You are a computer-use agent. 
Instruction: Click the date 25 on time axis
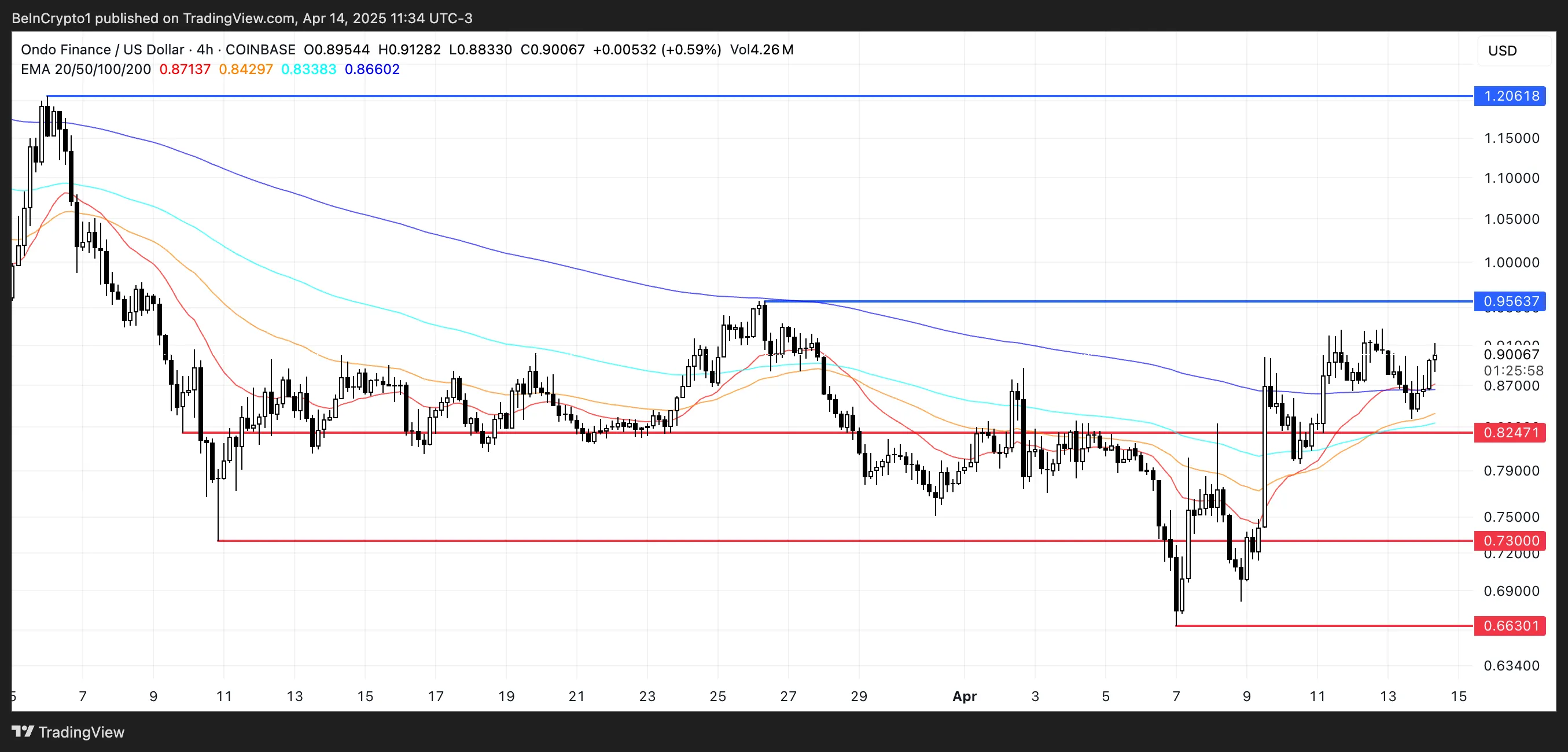pos(717,696)
